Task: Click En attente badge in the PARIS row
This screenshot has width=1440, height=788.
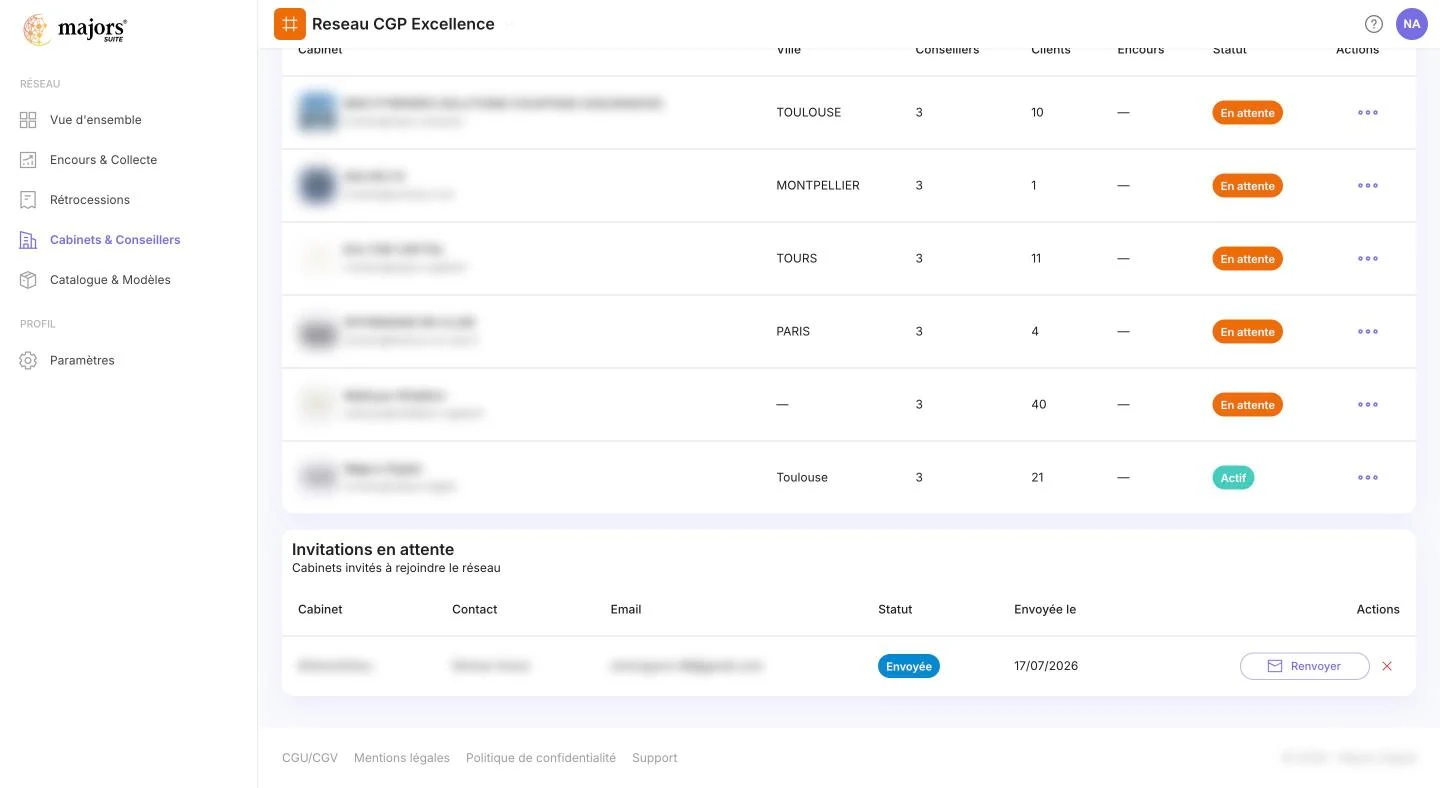Action: click(1248, 332)
